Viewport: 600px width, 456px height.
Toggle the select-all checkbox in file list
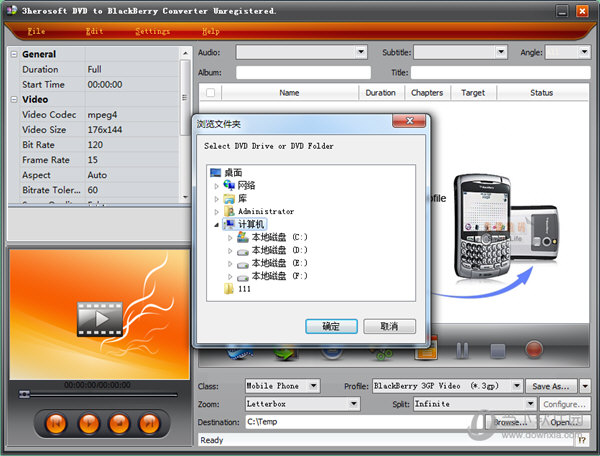[210, 93]
